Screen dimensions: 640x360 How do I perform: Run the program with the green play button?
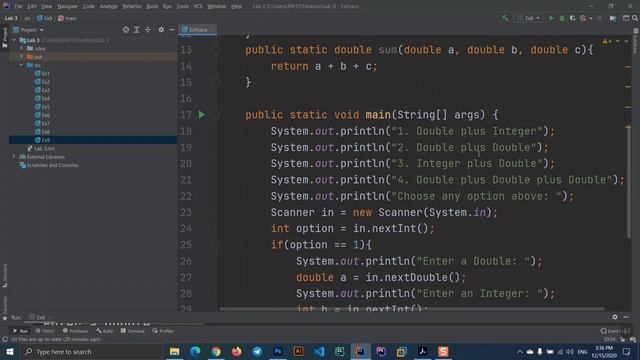coord(551,18)
